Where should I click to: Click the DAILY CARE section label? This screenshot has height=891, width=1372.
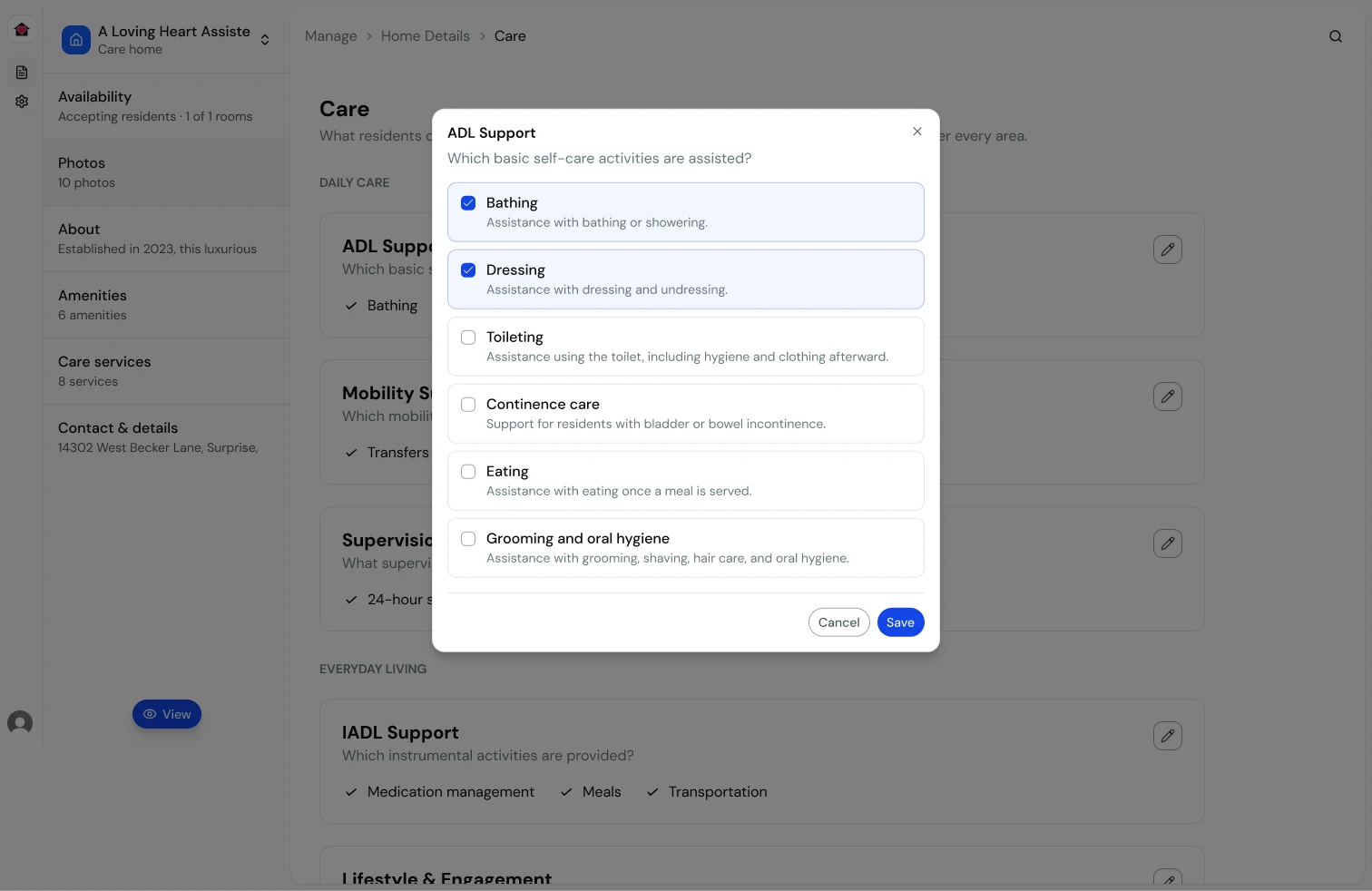coord(355,182)
